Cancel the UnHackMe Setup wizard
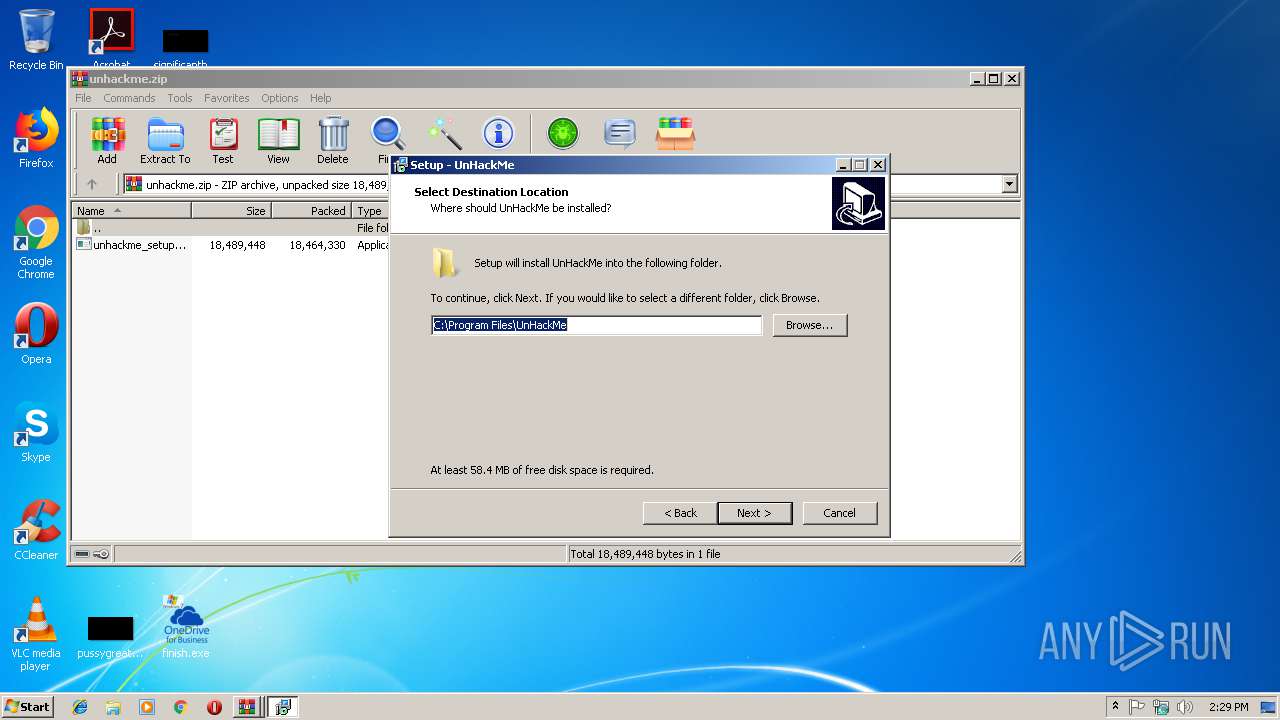The width and height of the screenshot is (1280, 720). point(839,513)
